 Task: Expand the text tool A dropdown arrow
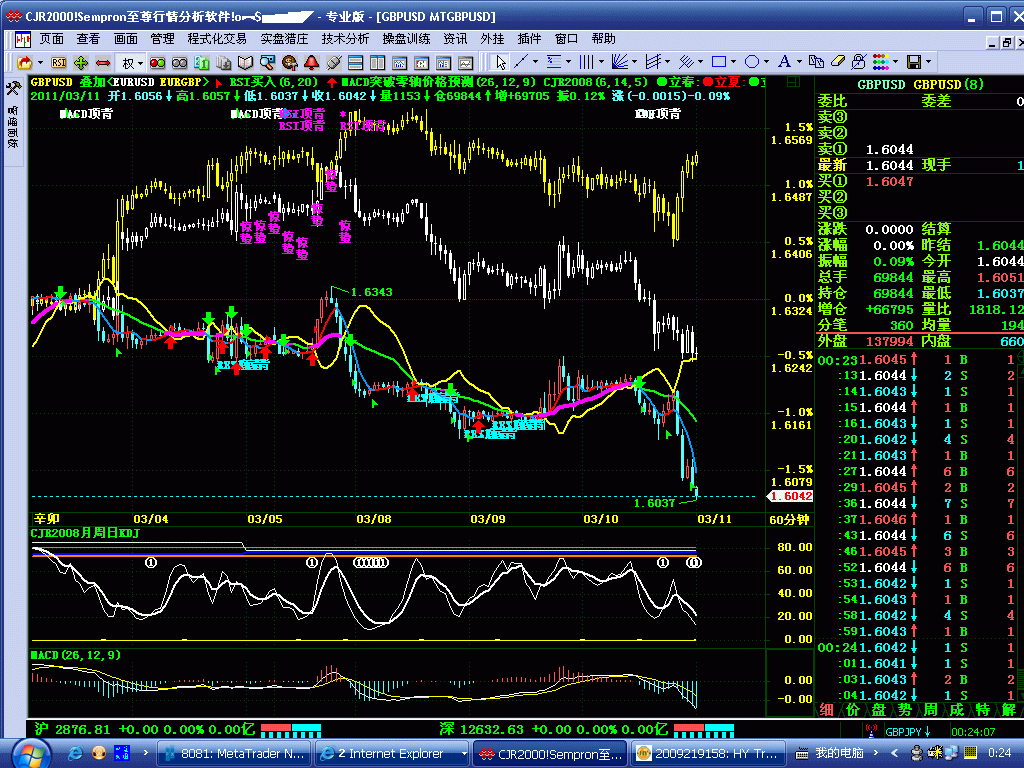pos(799,62)
